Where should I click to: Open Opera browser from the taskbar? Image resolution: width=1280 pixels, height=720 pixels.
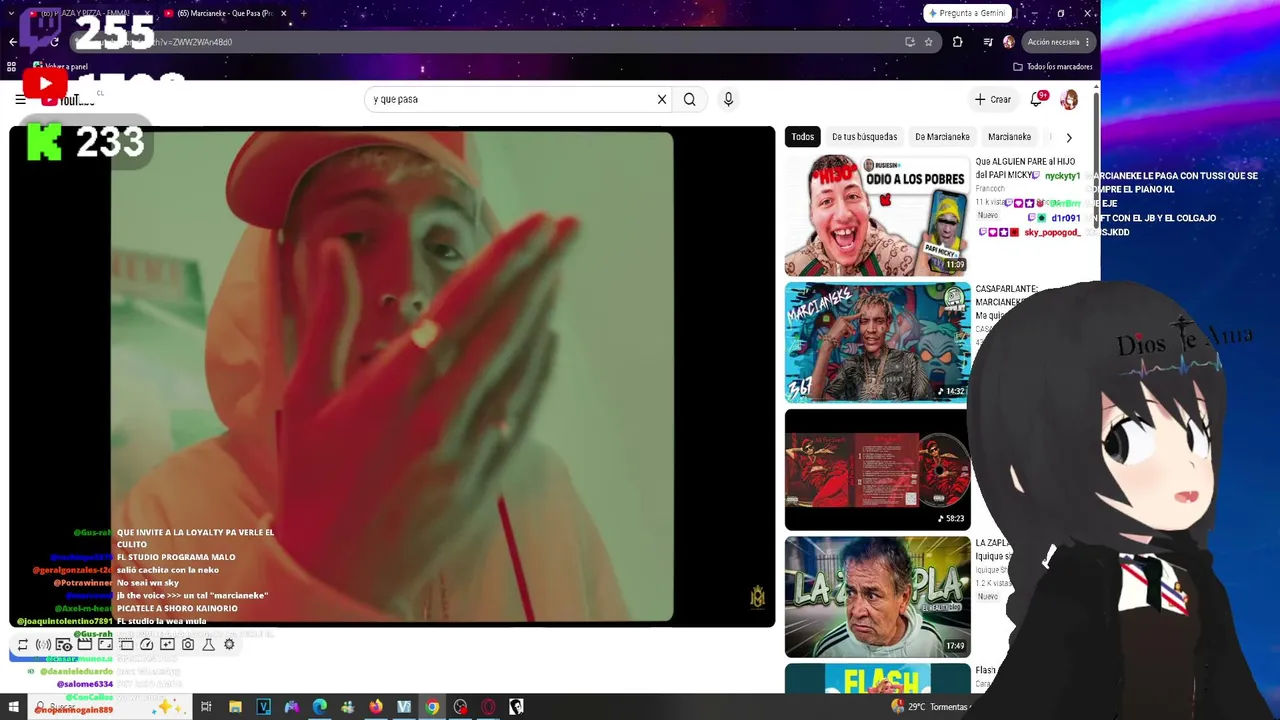click(x=488, y=707)
